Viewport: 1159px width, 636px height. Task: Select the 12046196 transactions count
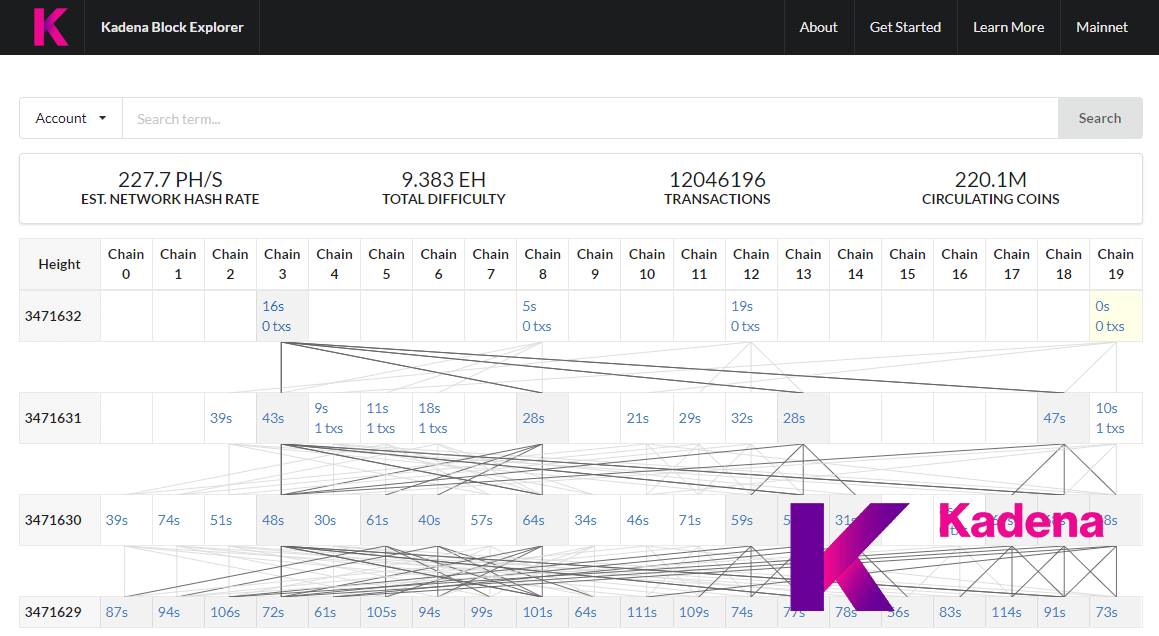(717, 180)
